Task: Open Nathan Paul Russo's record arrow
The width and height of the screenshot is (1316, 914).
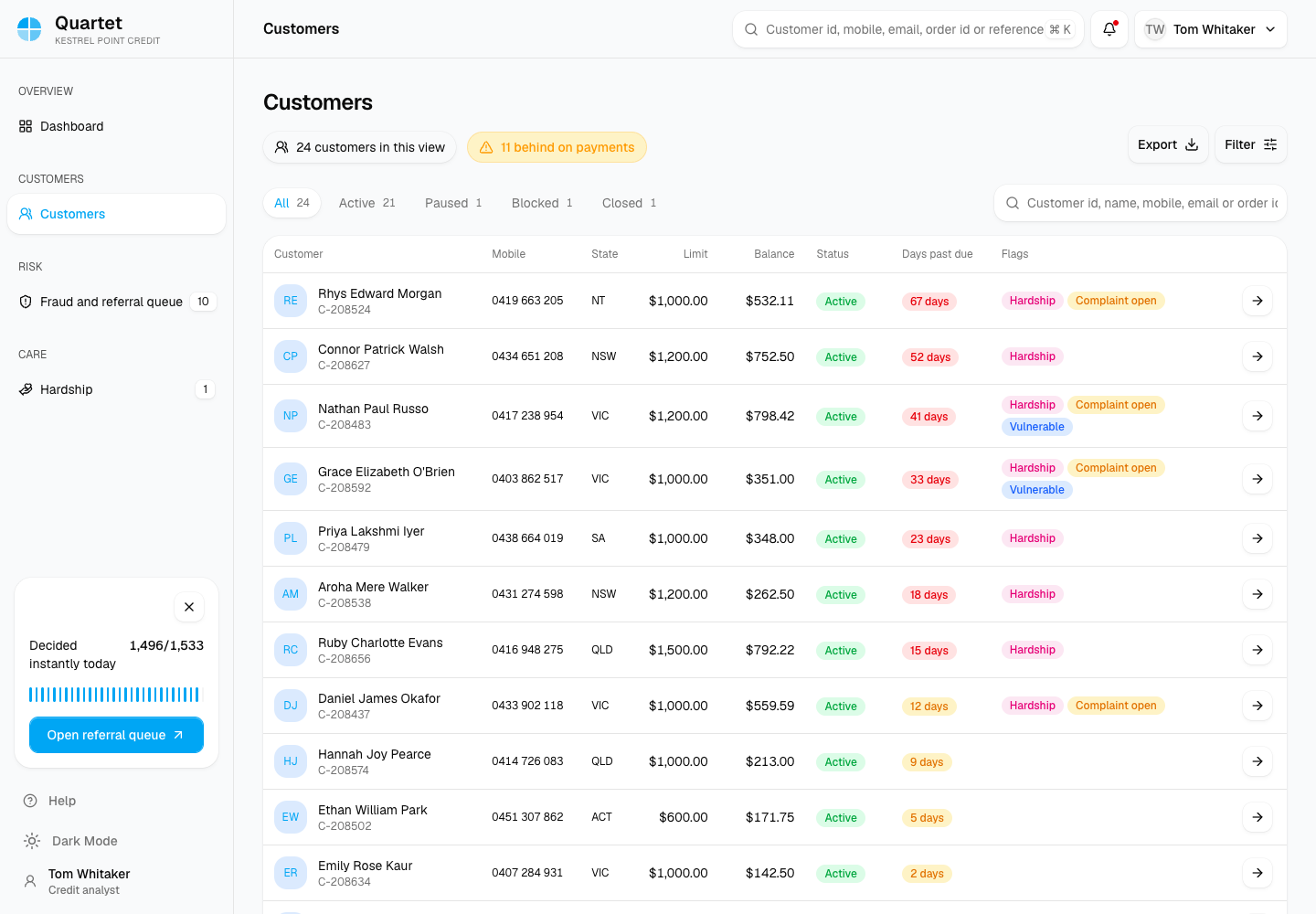Action: [x=1258, y=416]
